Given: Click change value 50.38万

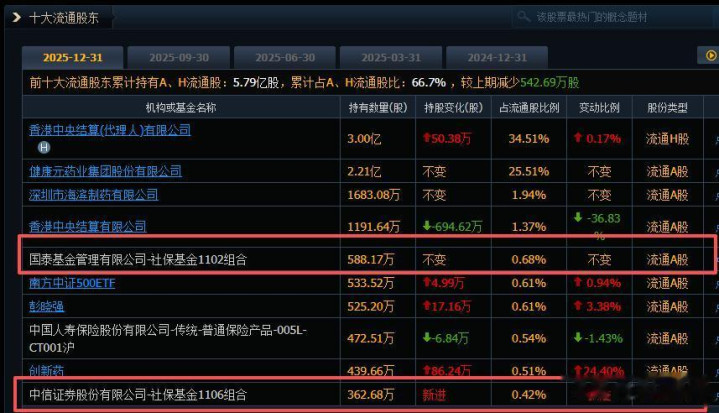Looking at the screenshot, I should (447, 138).
